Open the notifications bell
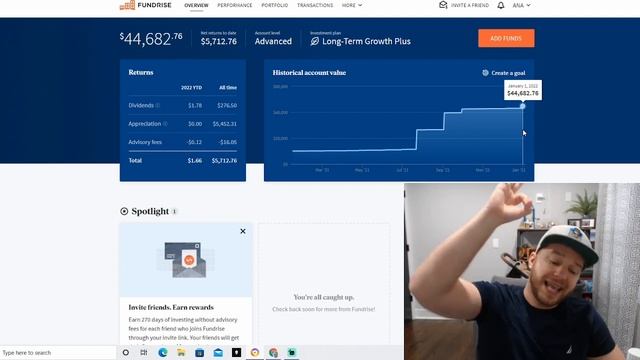Viewport: 640px width, 360px height. click(x=501, y=5)
